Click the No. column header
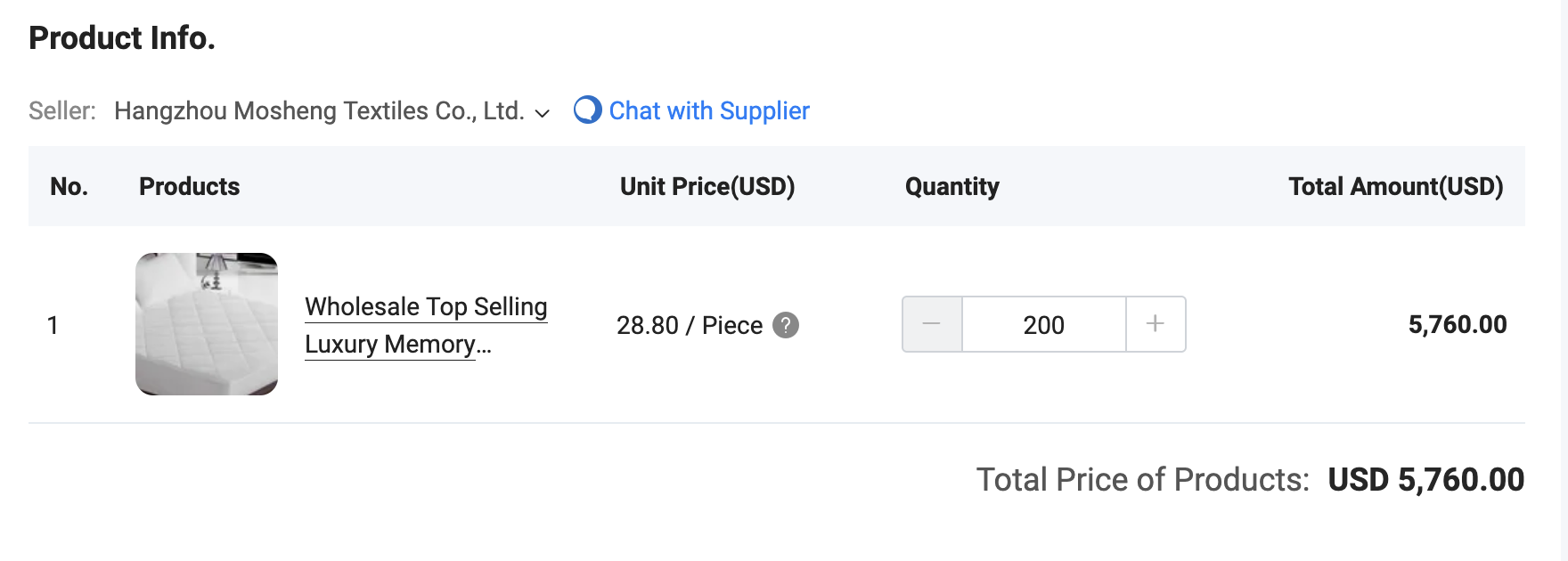Screen dimensions: 1568x561 coord(69,186)
